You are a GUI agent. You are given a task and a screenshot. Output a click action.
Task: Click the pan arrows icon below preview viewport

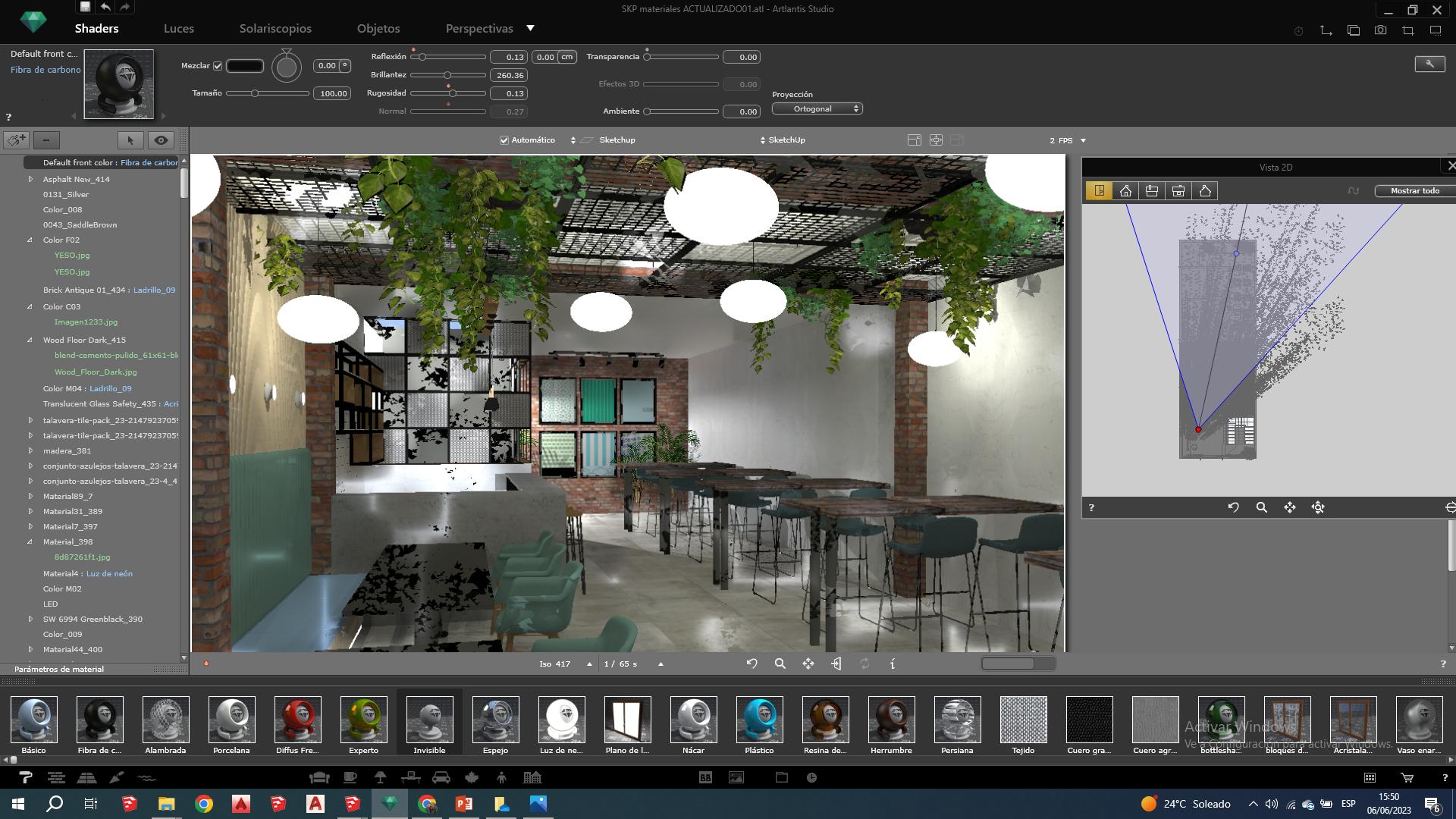(808, 664)
